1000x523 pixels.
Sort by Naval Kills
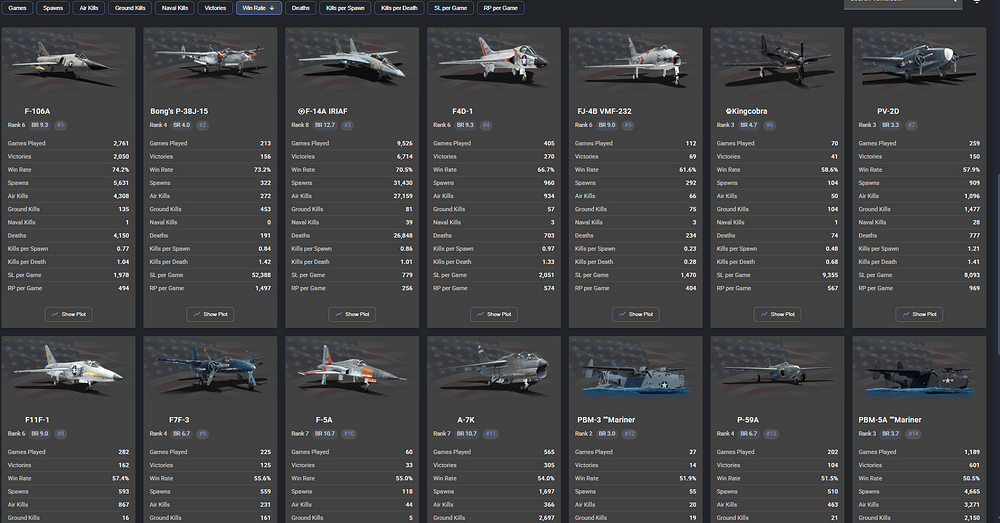tap(176, 8)
